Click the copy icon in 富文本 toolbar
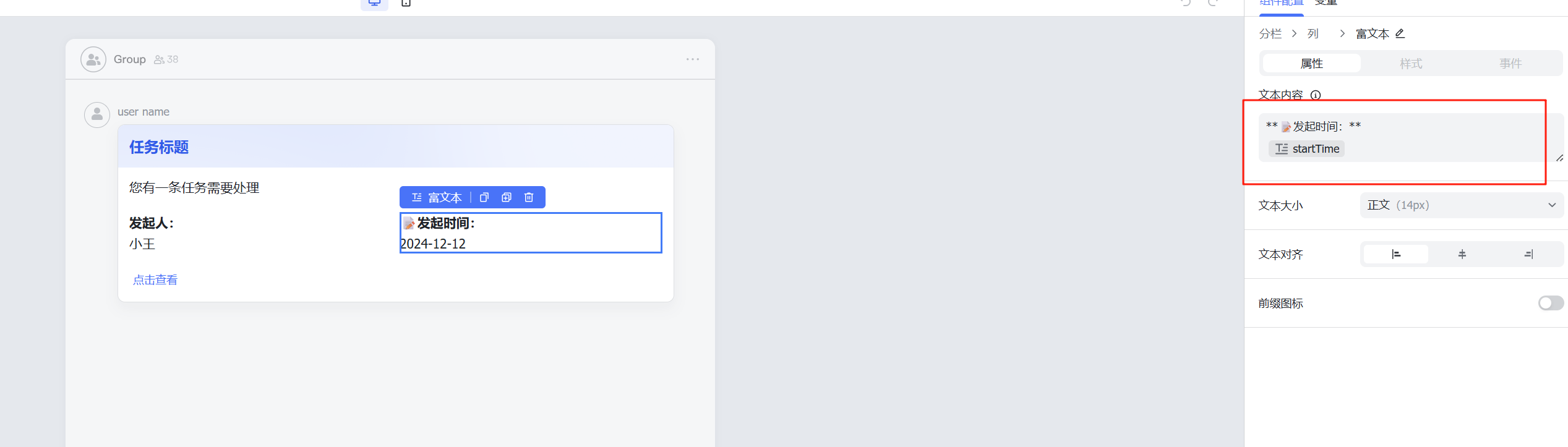 tap(484, 197)
